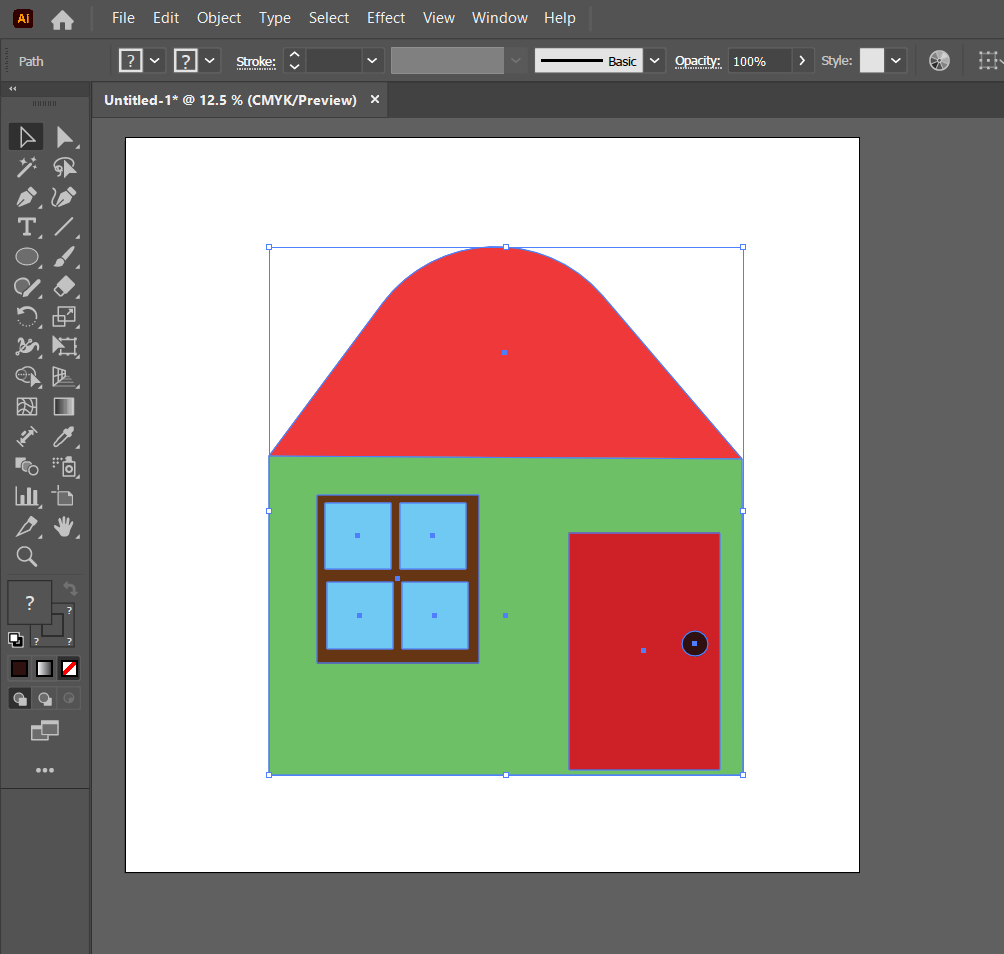Choose the Line Segment tool

64,227
